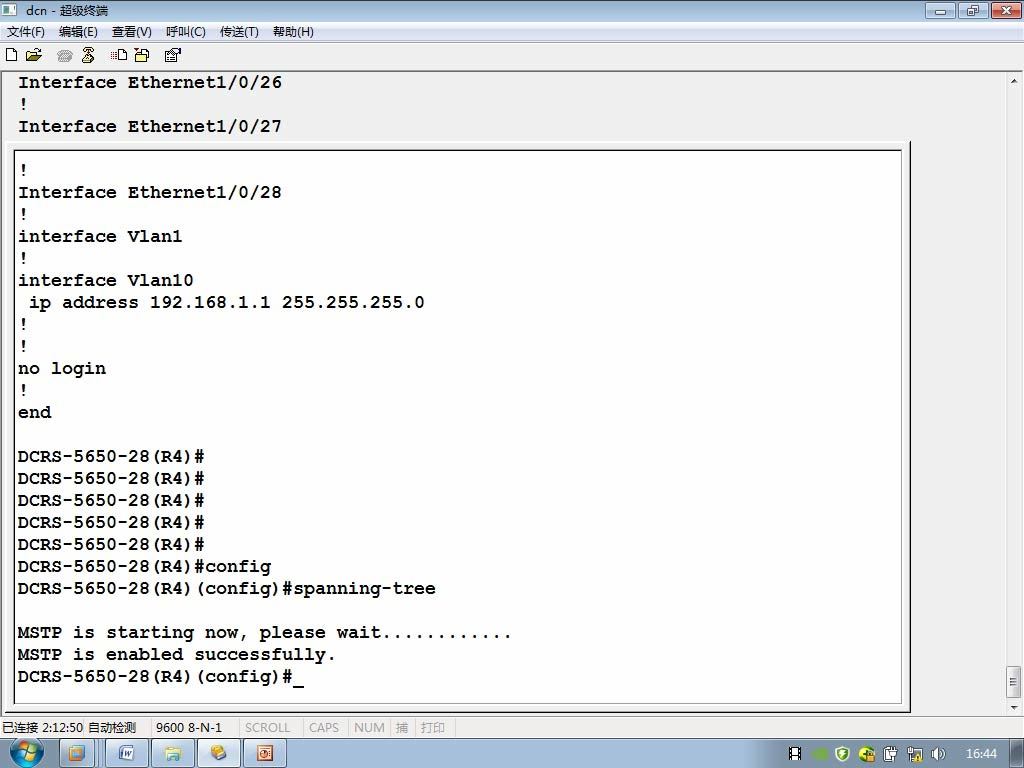This screenshot has height=768, width=1024.
Task: Click the Properties toolbar icon
Action: coord(172,56)
